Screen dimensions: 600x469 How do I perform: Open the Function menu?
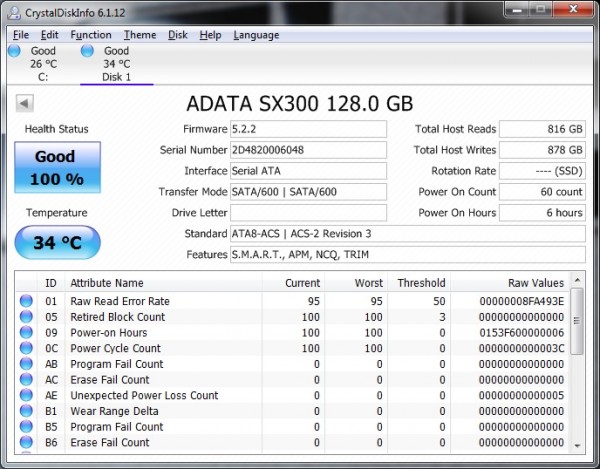coord(91,35)
